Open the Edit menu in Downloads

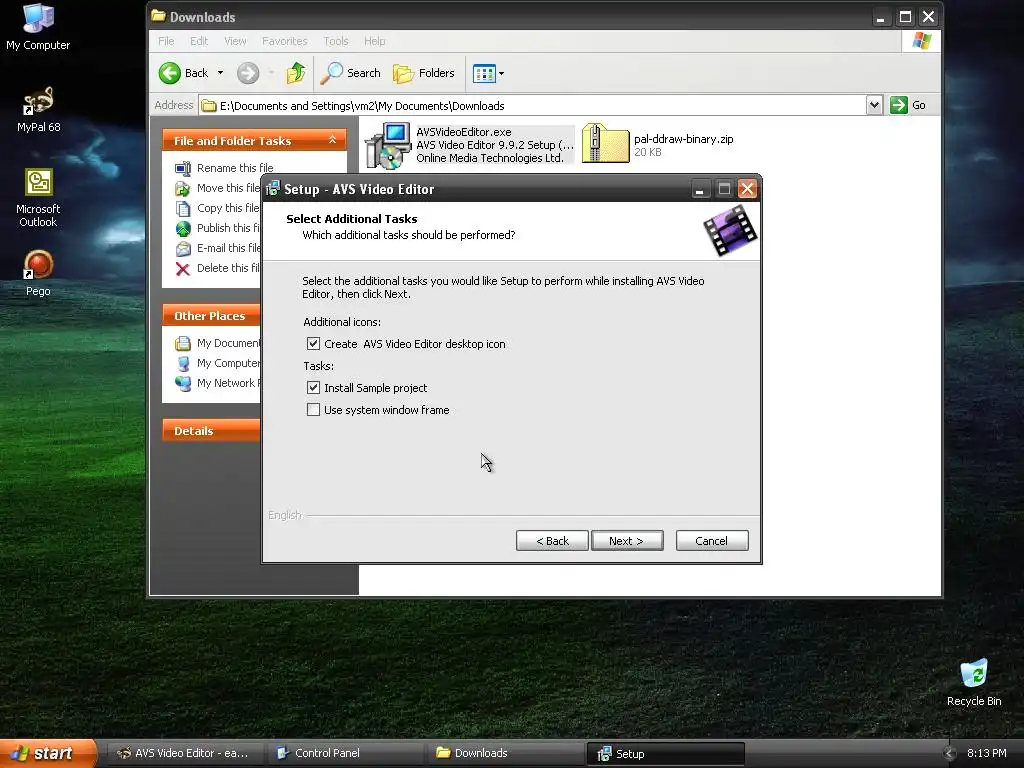pos(199,41)
